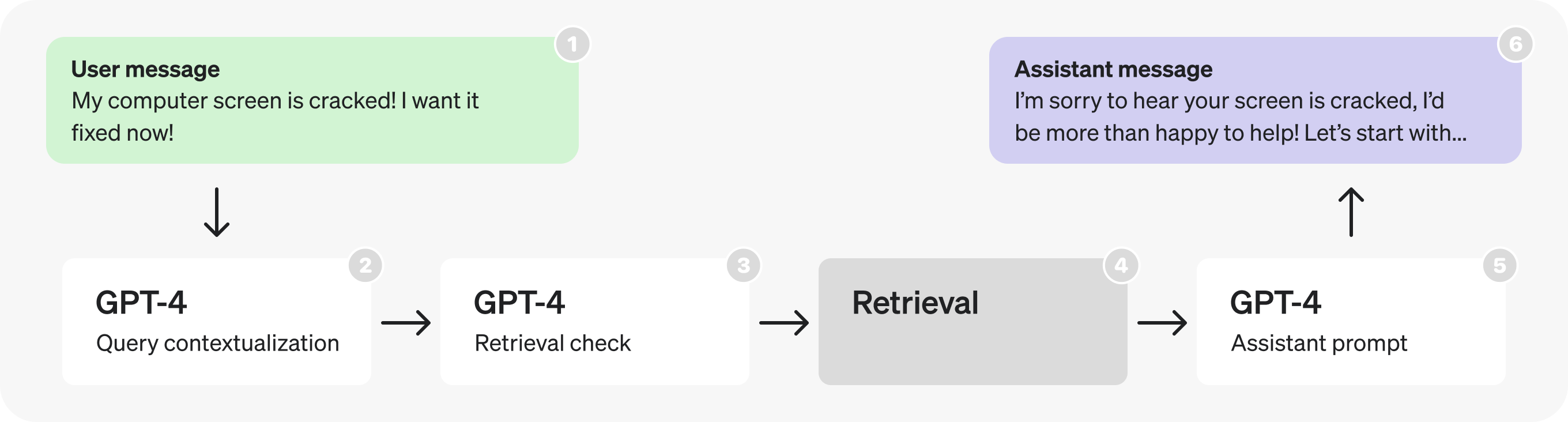Click the gray Retrieval box title

tap(915, 303)
